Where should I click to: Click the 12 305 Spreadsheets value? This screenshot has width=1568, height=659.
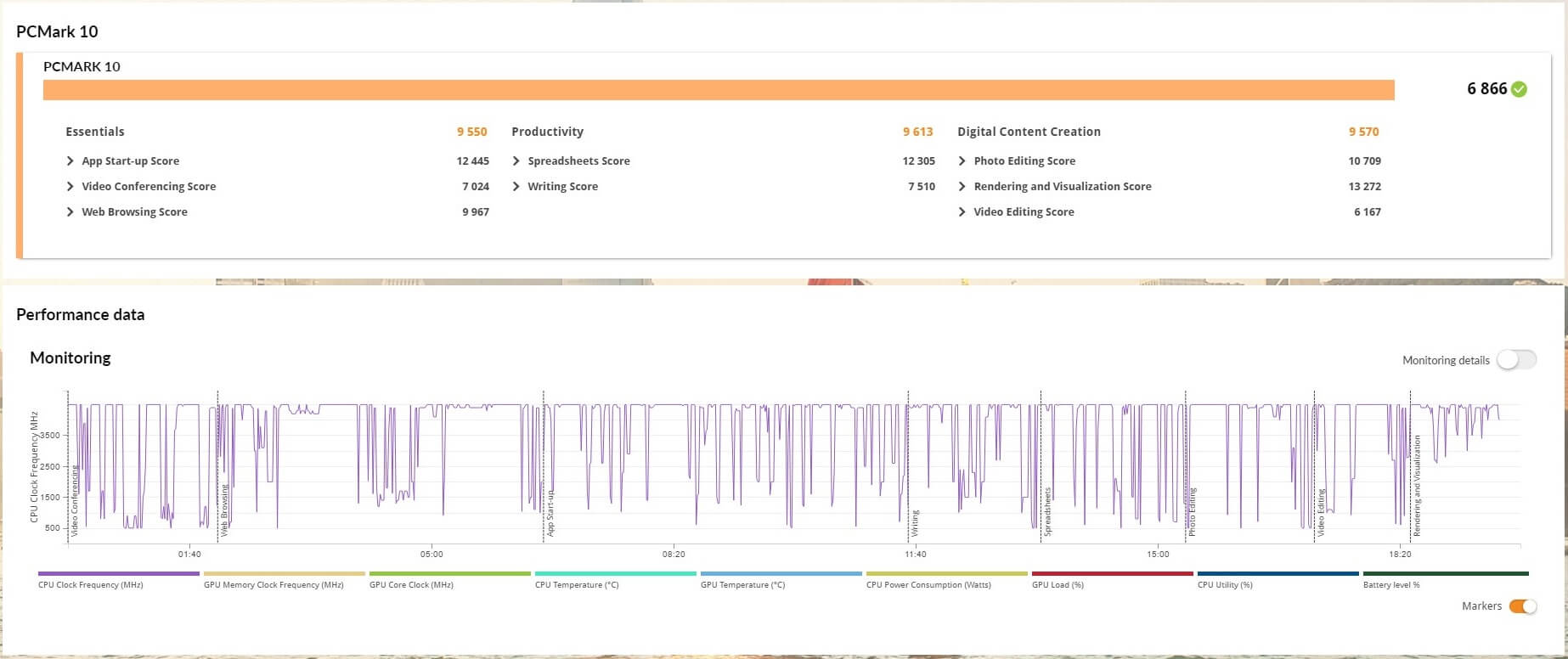[918, 161]
